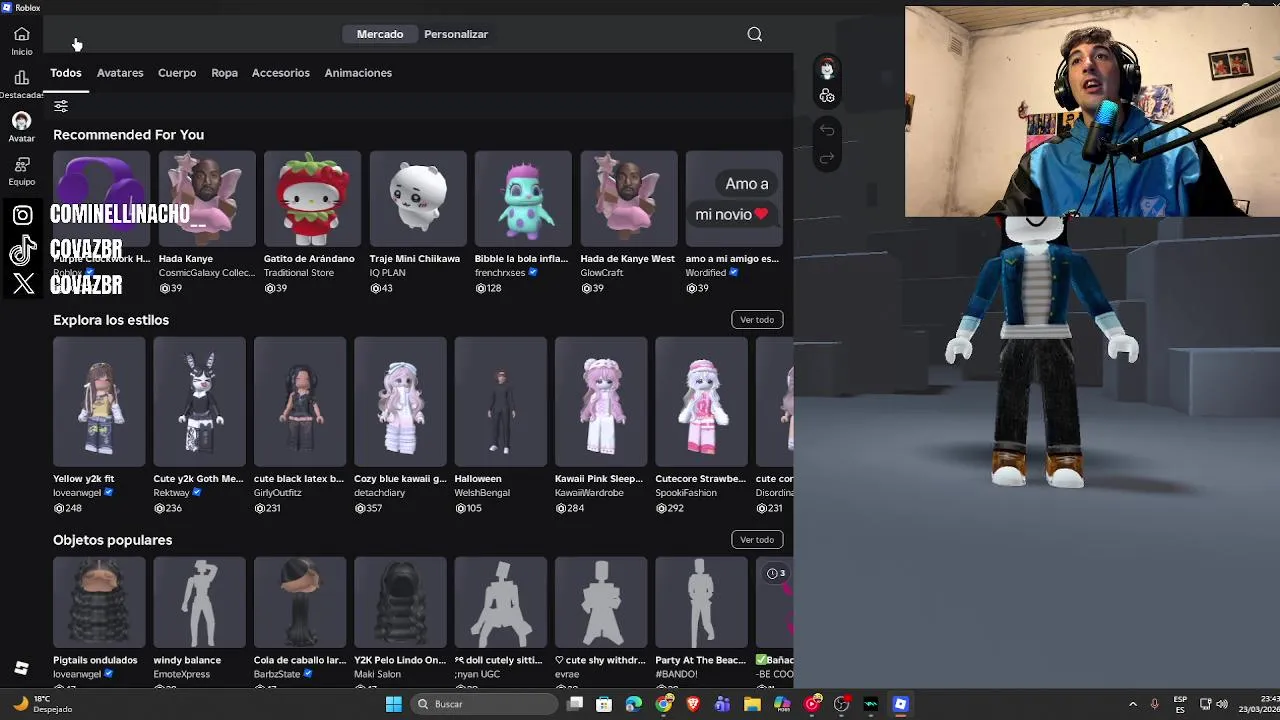Open the ESP language indicator
Viewport: 1280px width, 720px height.
click(1180, 704)
